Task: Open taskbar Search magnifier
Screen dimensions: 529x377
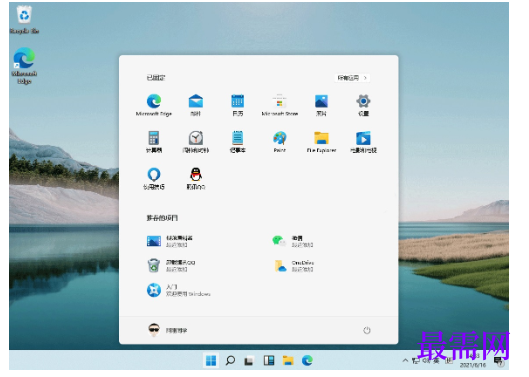Action: [230, 360]
